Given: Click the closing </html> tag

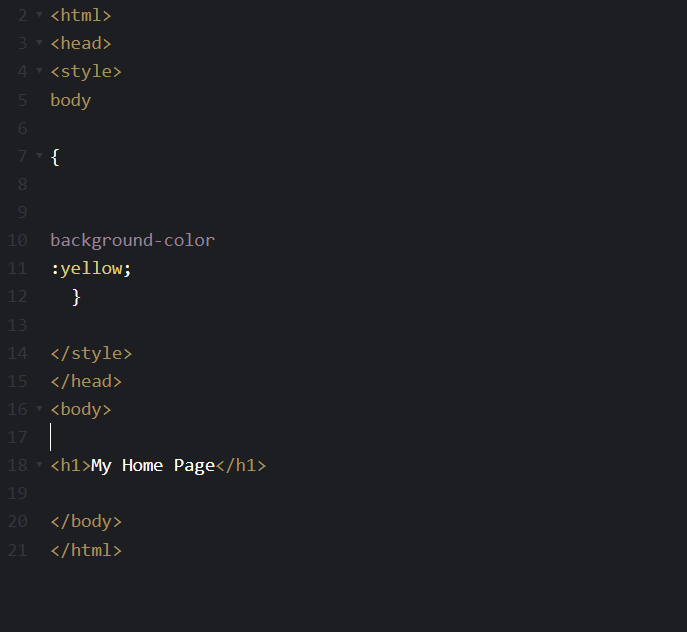Looking at the screenshot, I should coord(86,550).
